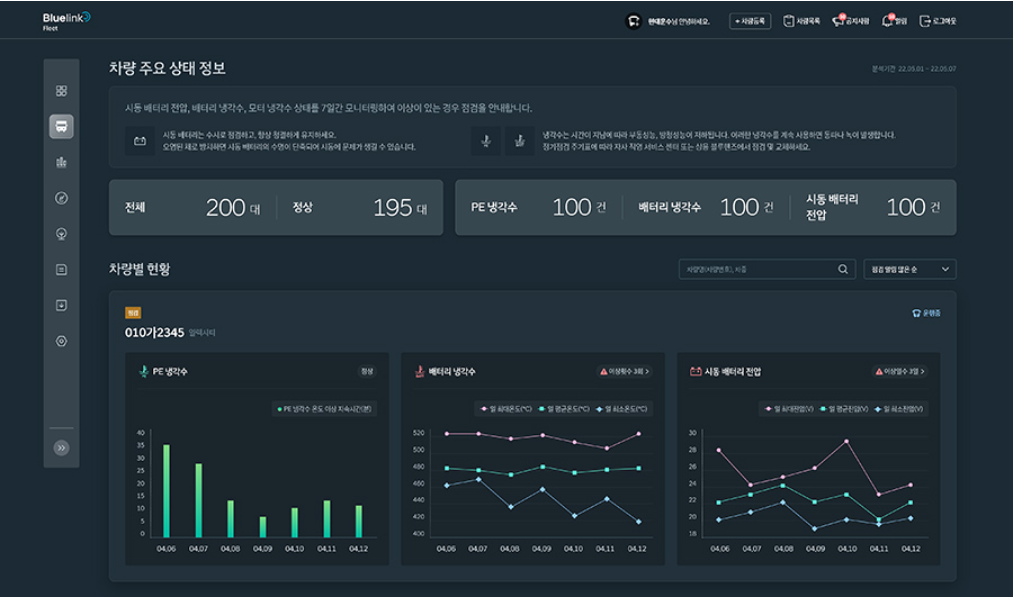Open the dashboard grid icon in sidebar
Screen dimensions: 1013x597
click(x=60, y=90)
